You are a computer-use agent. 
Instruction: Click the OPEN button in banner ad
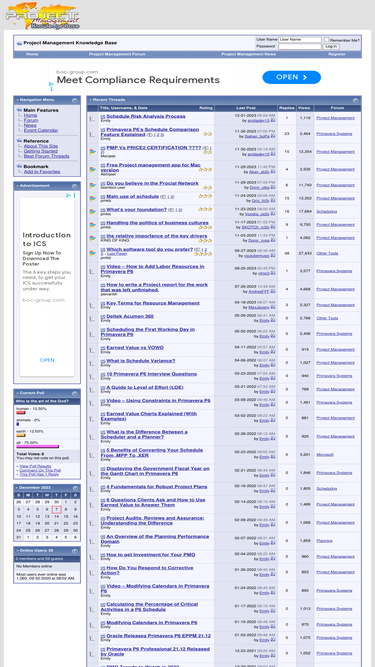[292, 77]
